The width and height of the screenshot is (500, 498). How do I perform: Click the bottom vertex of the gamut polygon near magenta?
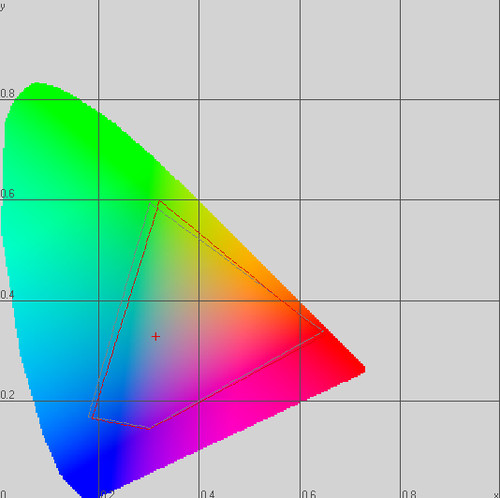(150, 428)
